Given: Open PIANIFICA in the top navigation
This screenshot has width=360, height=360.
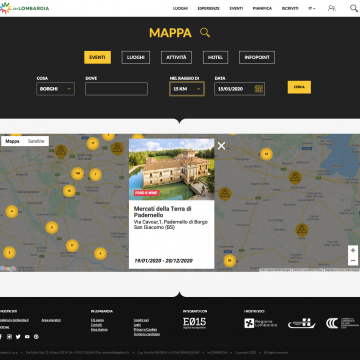Looking at the screenshot, I should click(262, 8).
